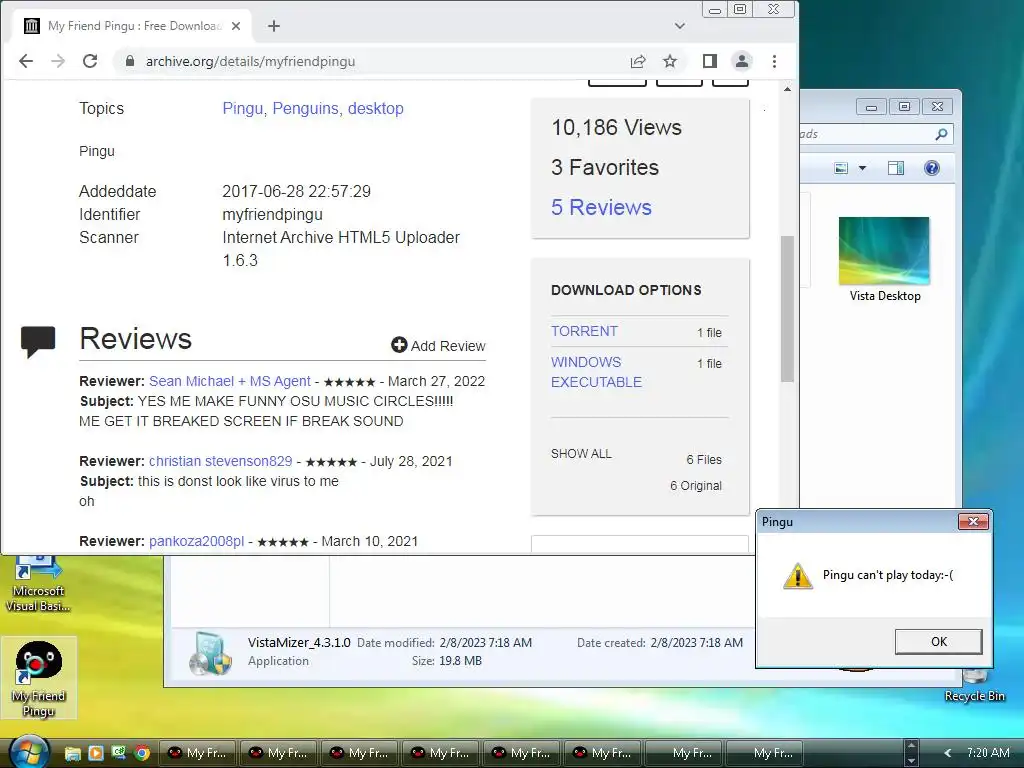Open Explorer help question-mark icon
Image resolution: width=1024 pixels, height=768 pixels.
[x=932, y=168]
